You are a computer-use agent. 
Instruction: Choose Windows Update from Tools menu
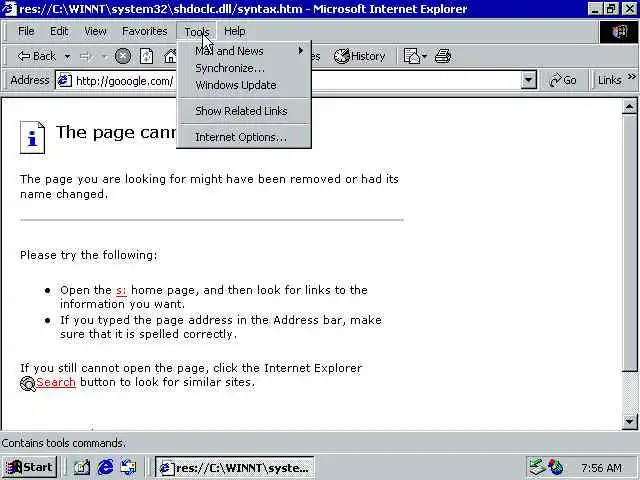click(x=244, y=85)
